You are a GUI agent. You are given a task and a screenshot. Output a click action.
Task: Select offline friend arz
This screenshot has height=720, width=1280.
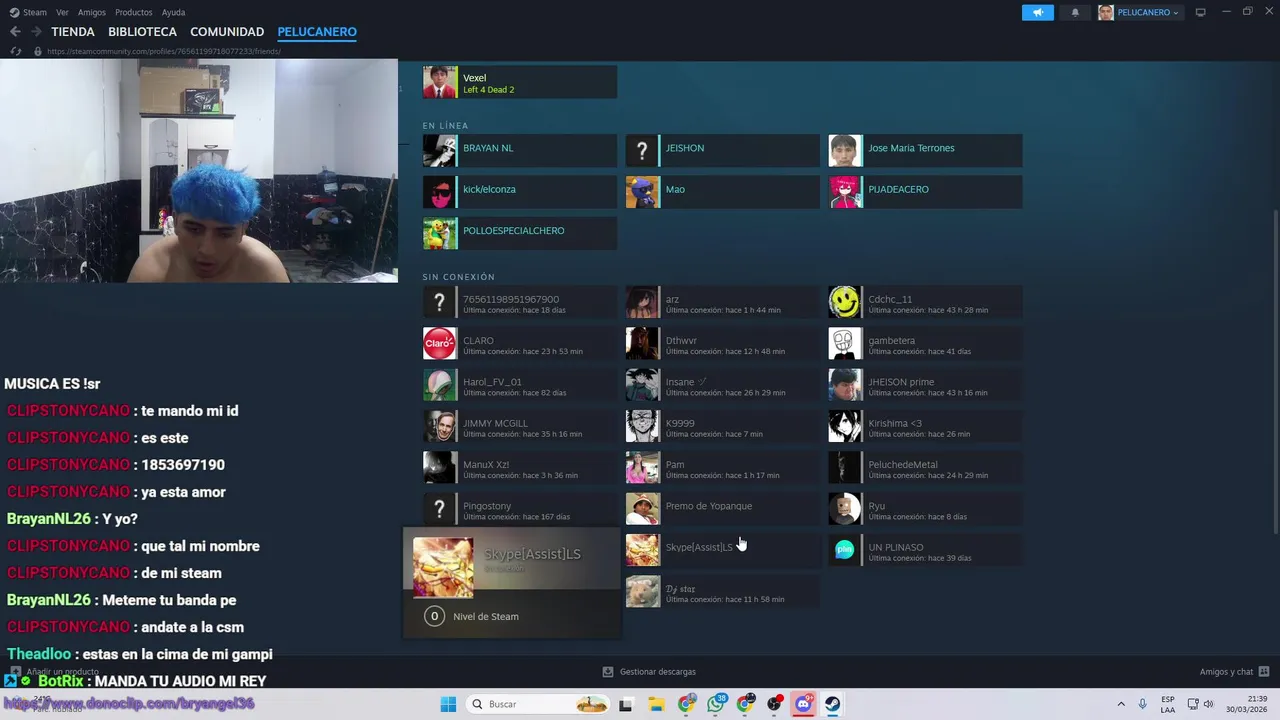coord(722,302)
